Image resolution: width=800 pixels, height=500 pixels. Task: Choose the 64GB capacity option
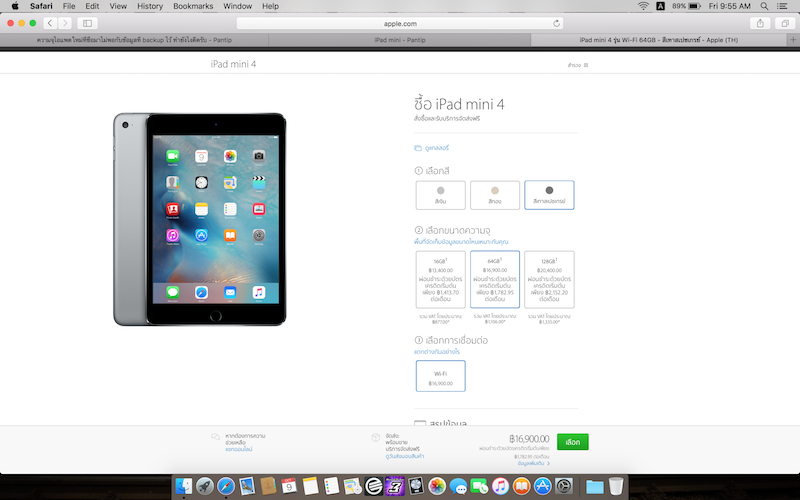click(495, 279)
